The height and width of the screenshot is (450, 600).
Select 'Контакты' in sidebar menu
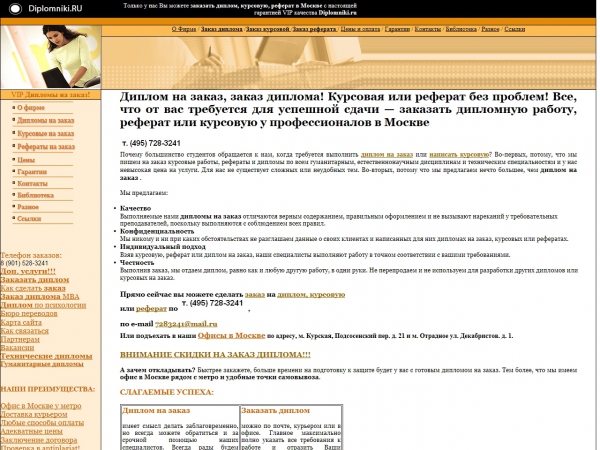click(33, 184)
